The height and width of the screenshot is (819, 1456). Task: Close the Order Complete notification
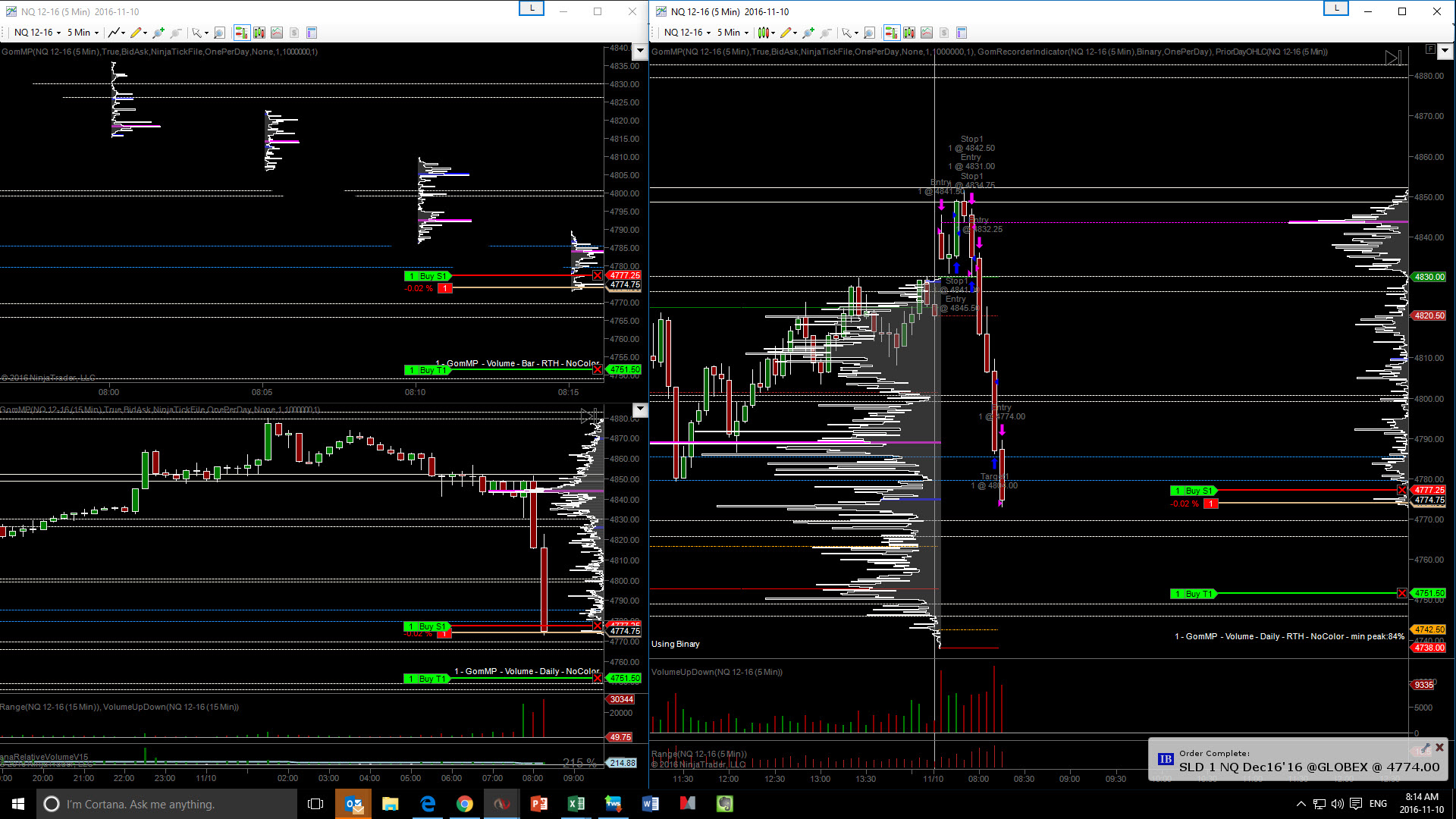(1439, 748)
